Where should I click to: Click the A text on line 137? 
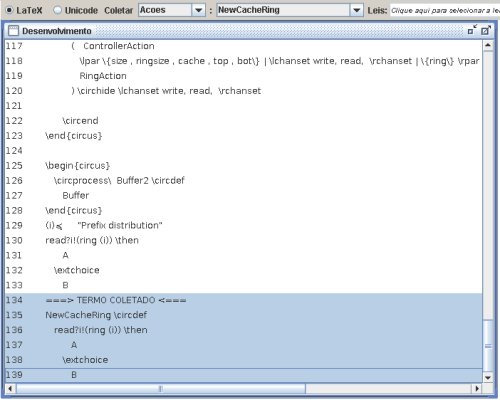pyautogui.click(x=74, y=345)
